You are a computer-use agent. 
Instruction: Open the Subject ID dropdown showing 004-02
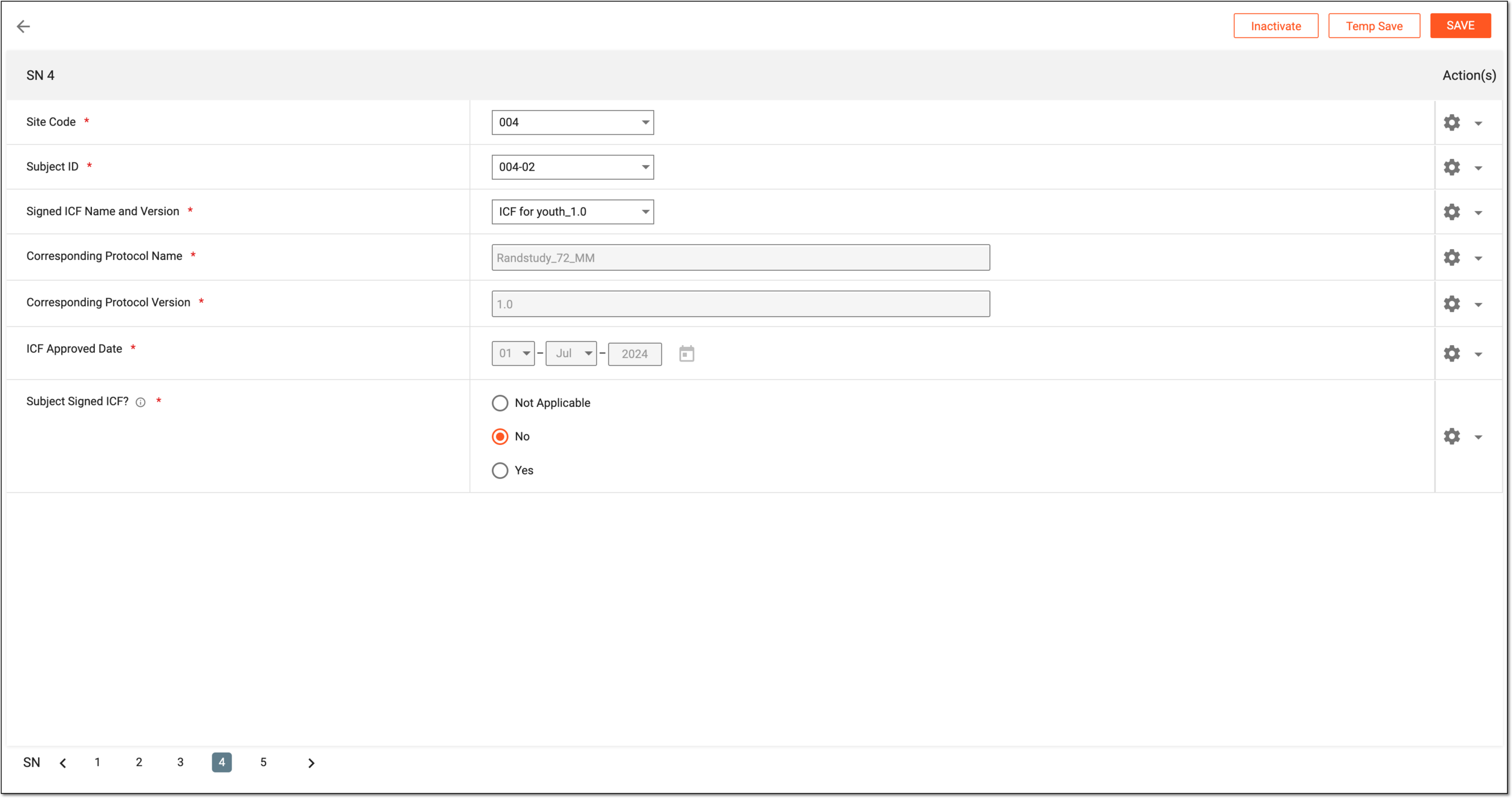point(572,167)
